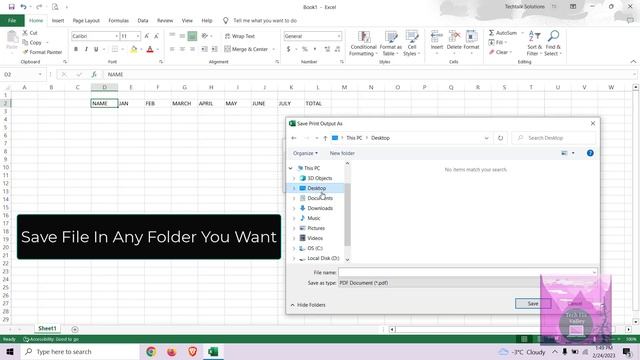Select Desktop in the folder tree
This screenshot has height=360, width=640.
[x=316, y=188]
